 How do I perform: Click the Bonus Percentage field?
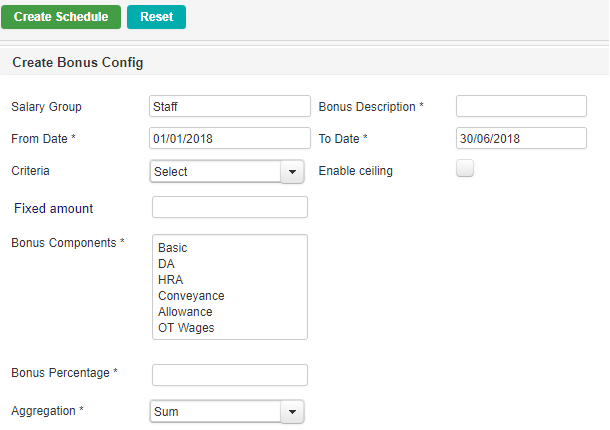pyautogui.click(x=230, y=375)
